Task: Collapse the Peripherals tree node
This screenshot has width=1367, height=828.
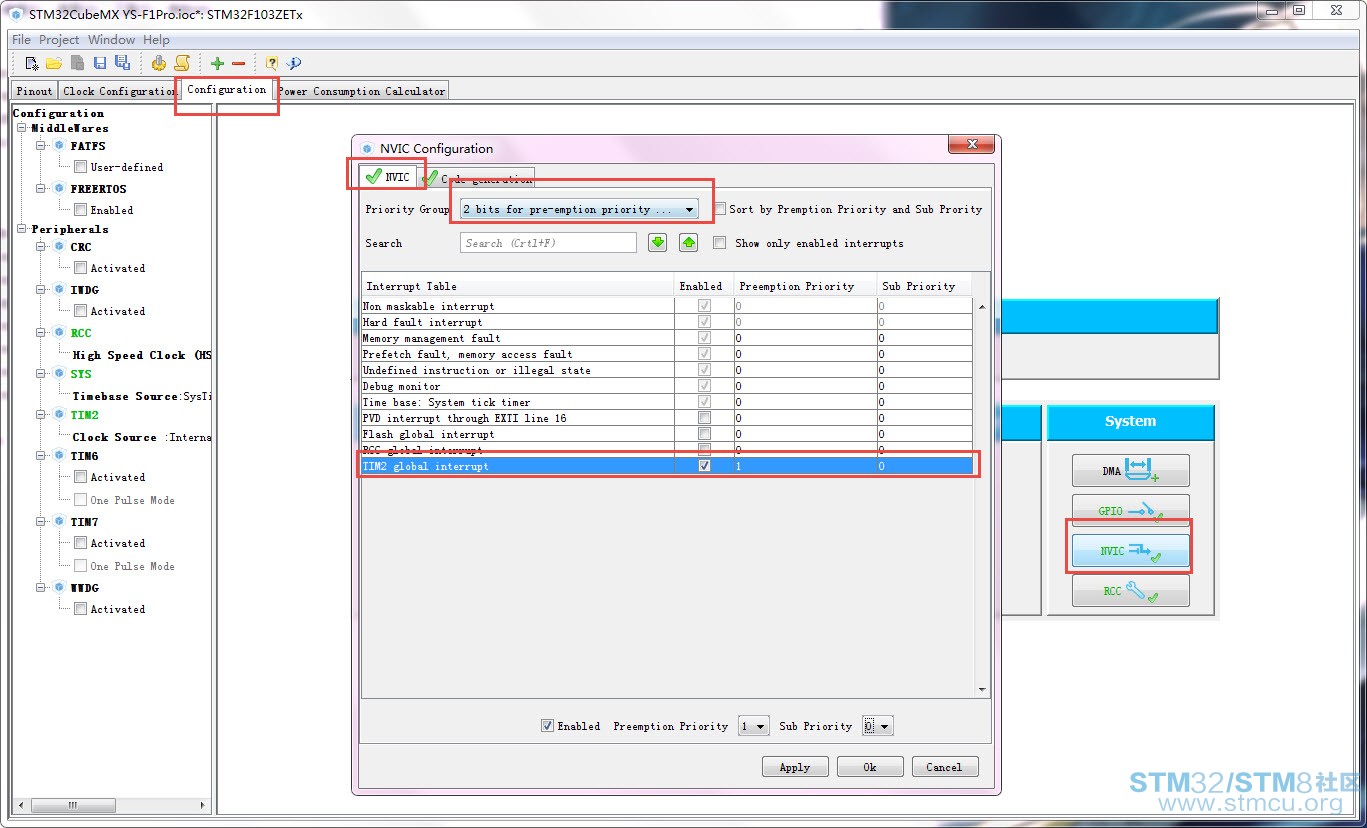Action: 22,229
